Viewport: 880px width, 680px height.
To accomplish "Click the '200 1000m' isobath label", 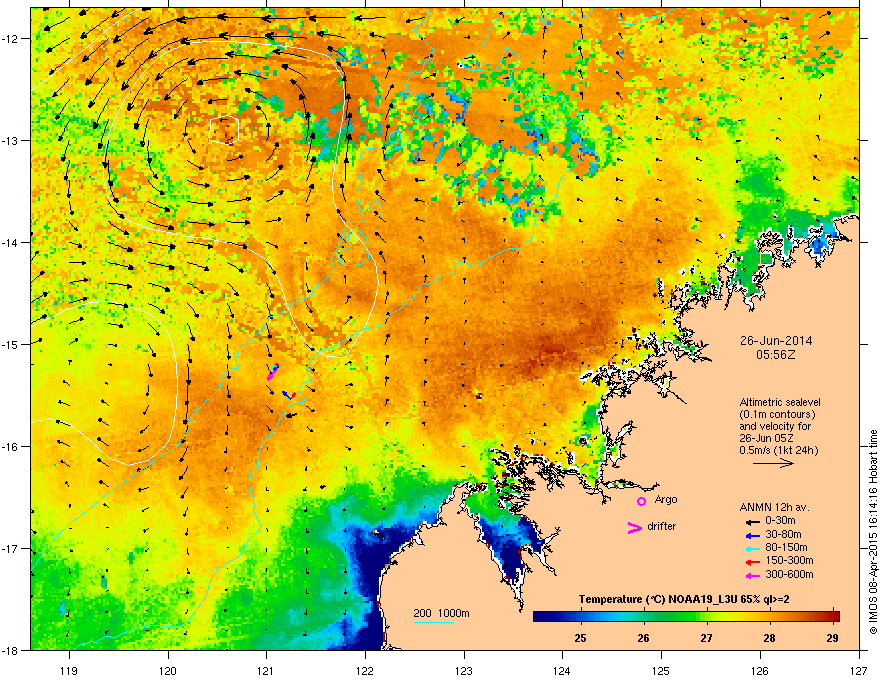I will pos(441,613).
